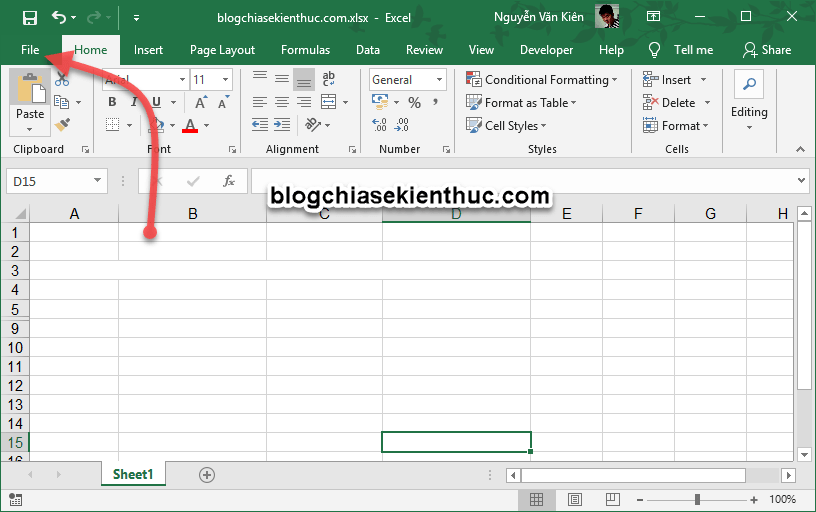This screenshot has width=816, height=512.
Task: Switch to the Insert tab
Action: [148, 50]
